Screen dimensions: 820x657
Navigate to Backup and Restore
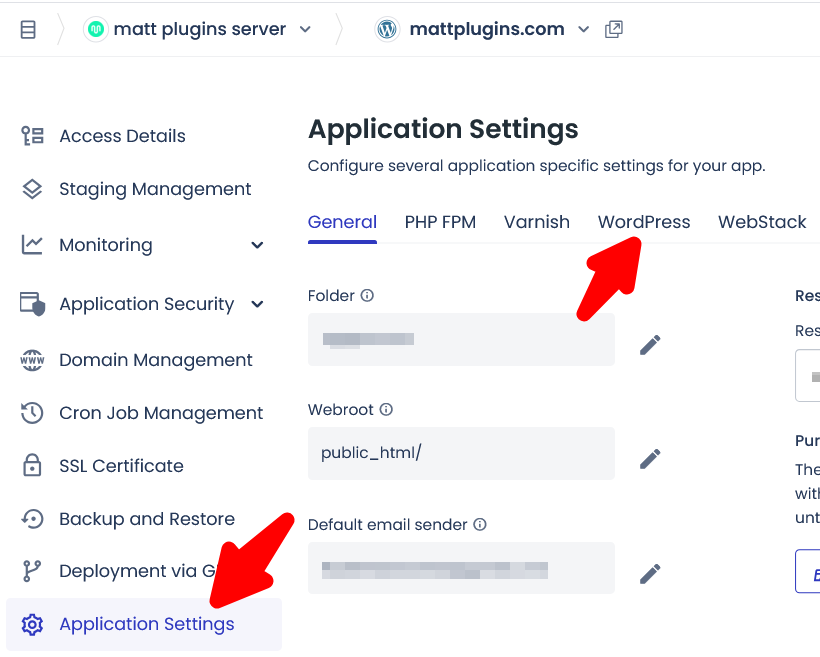pyautogui.click(x=146, y=519)
